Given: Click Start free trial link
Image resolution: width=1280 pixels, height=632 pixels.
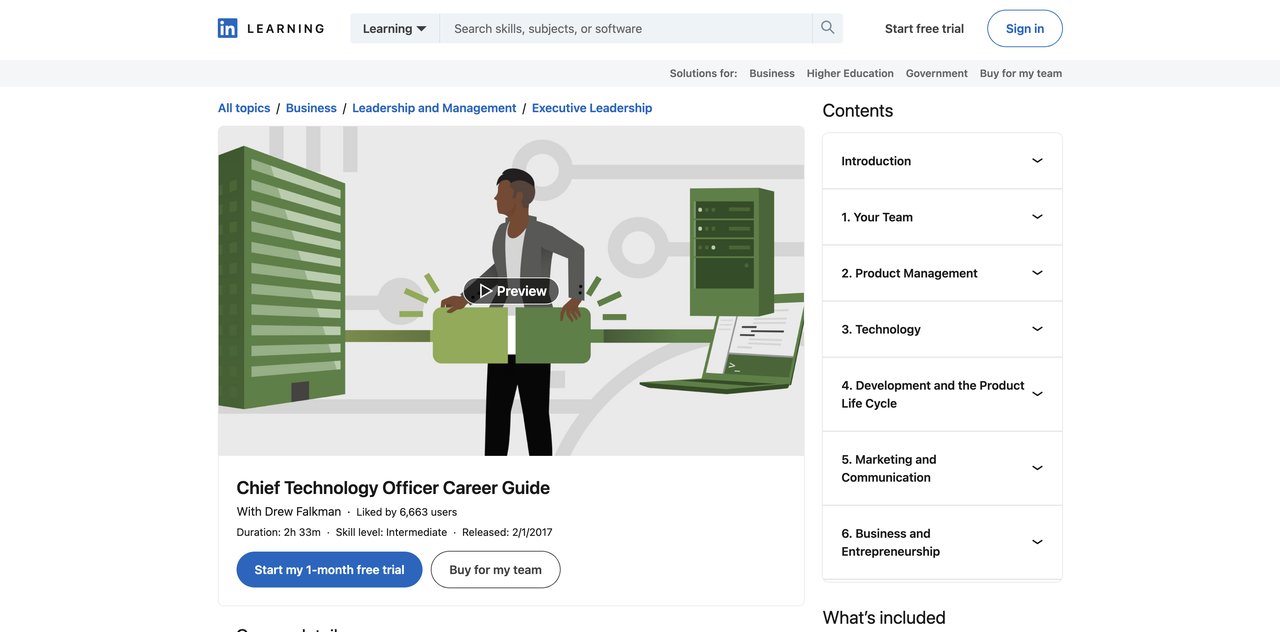Looking at the screenshot, I should click(x=924, y=28).
